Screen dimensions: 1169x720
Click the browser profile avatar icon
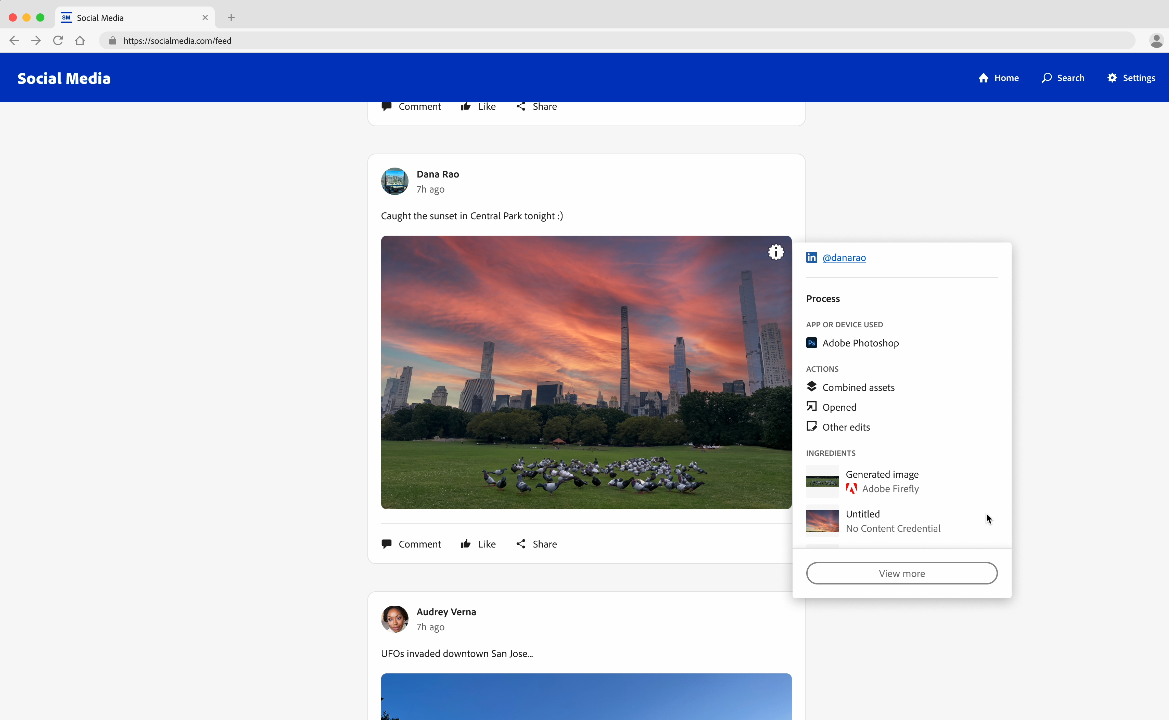click(1156, 40)
